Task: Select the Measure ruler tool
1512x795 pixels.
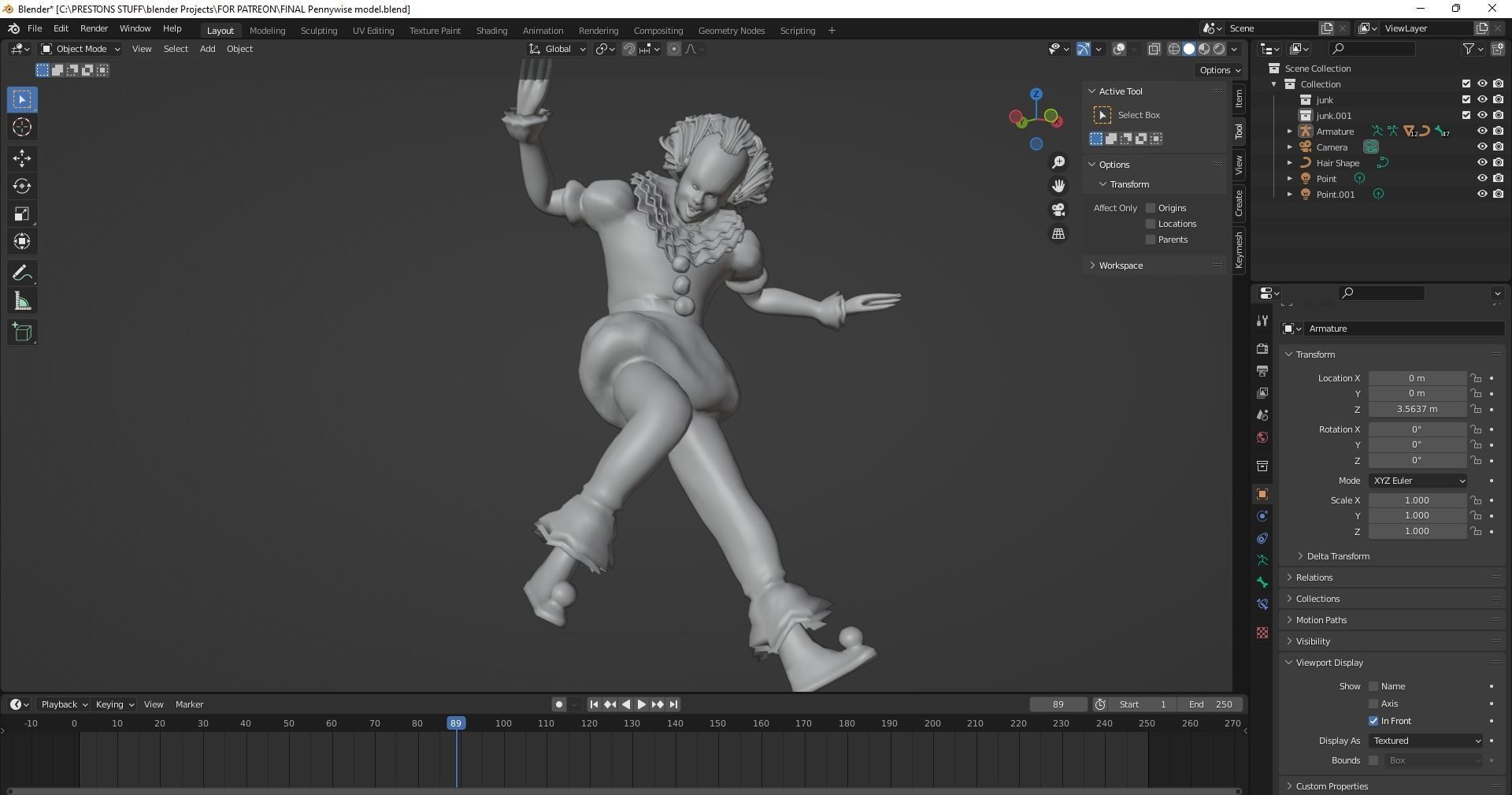Action: click(x=22, y=301)
